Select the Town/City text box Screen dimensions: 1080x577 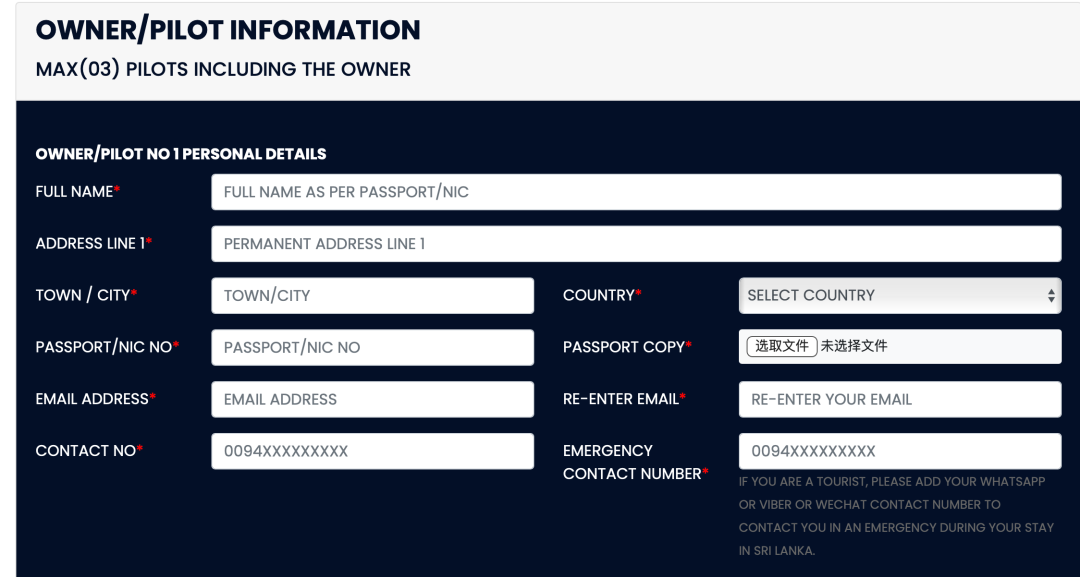pyautogui.click(x=373, y=295)
